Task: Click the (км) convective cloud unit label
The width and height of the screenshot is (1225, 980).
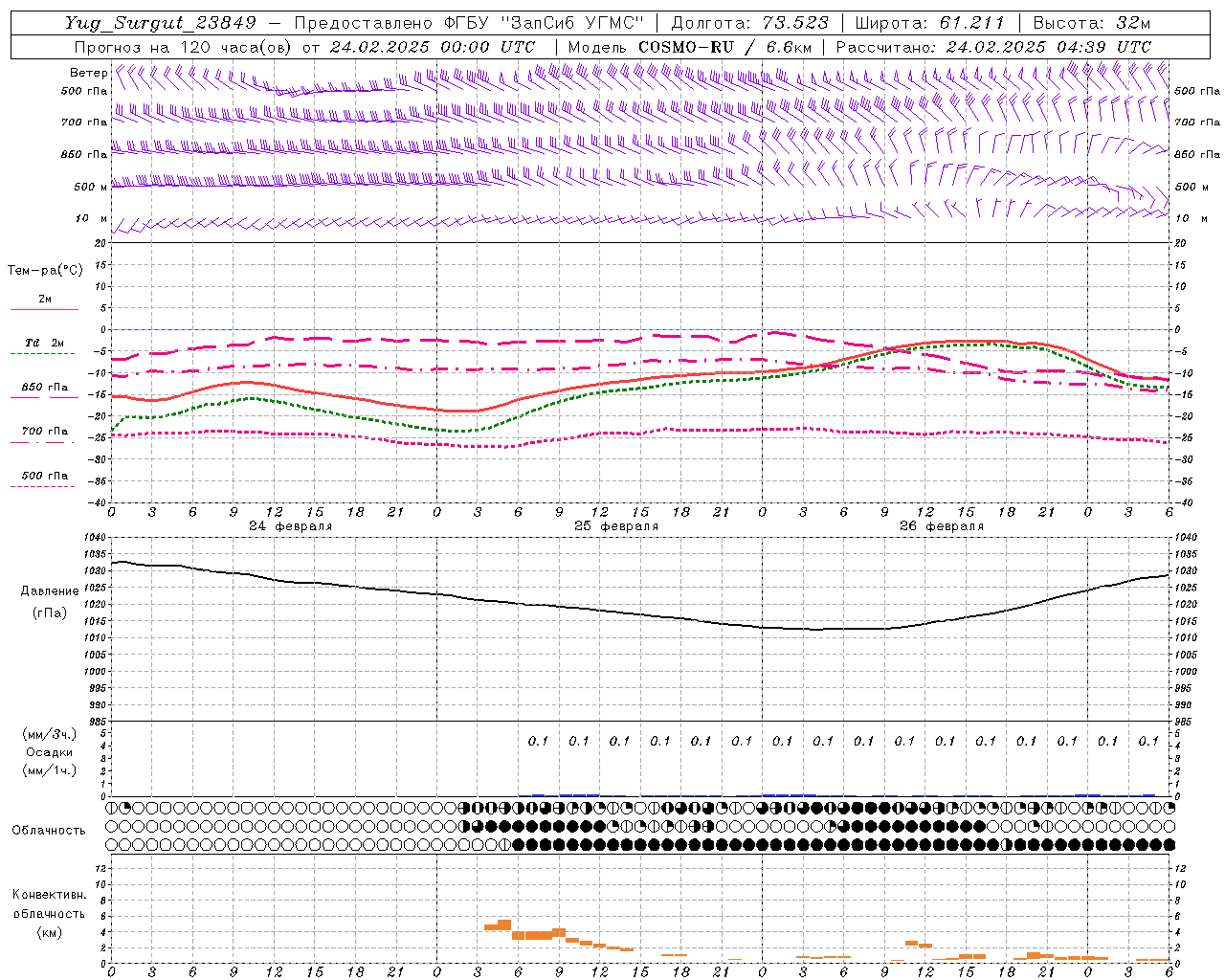Action: [x=49, y=932]
